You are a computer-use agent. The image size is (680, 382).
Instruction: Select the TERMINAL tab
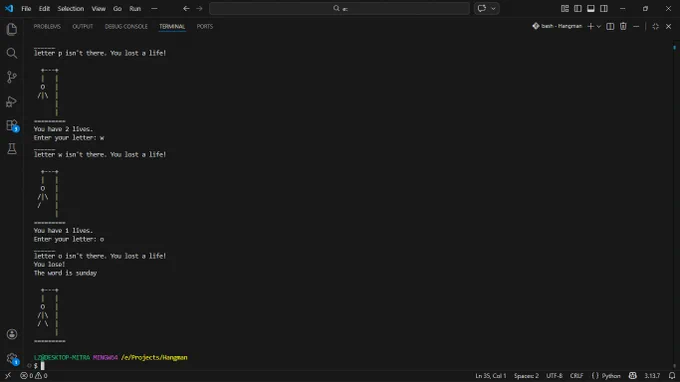pyautogui.click(x=172, y=26)
